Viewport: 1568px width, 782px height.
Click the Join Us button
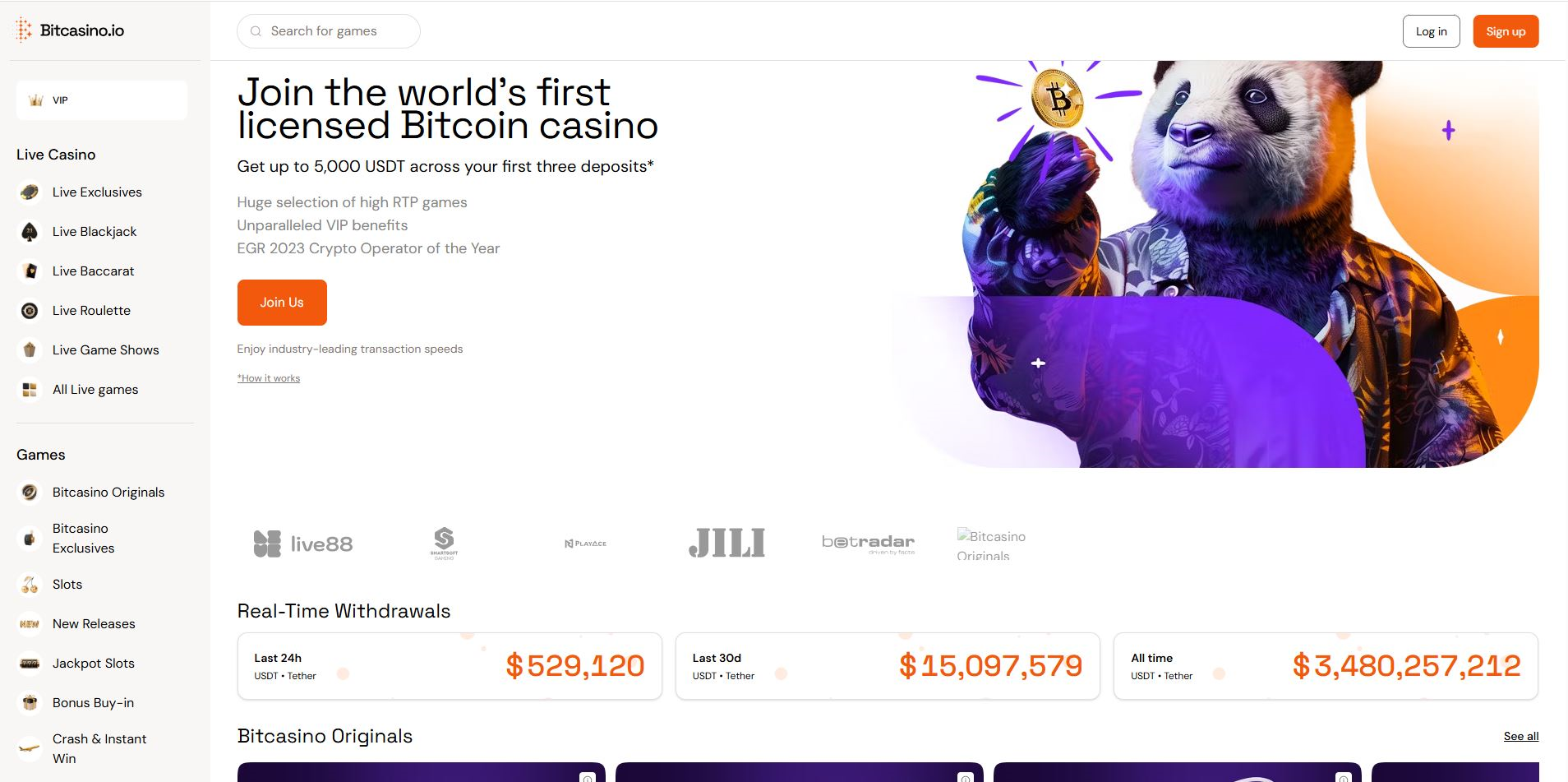(x=282, y=303)
